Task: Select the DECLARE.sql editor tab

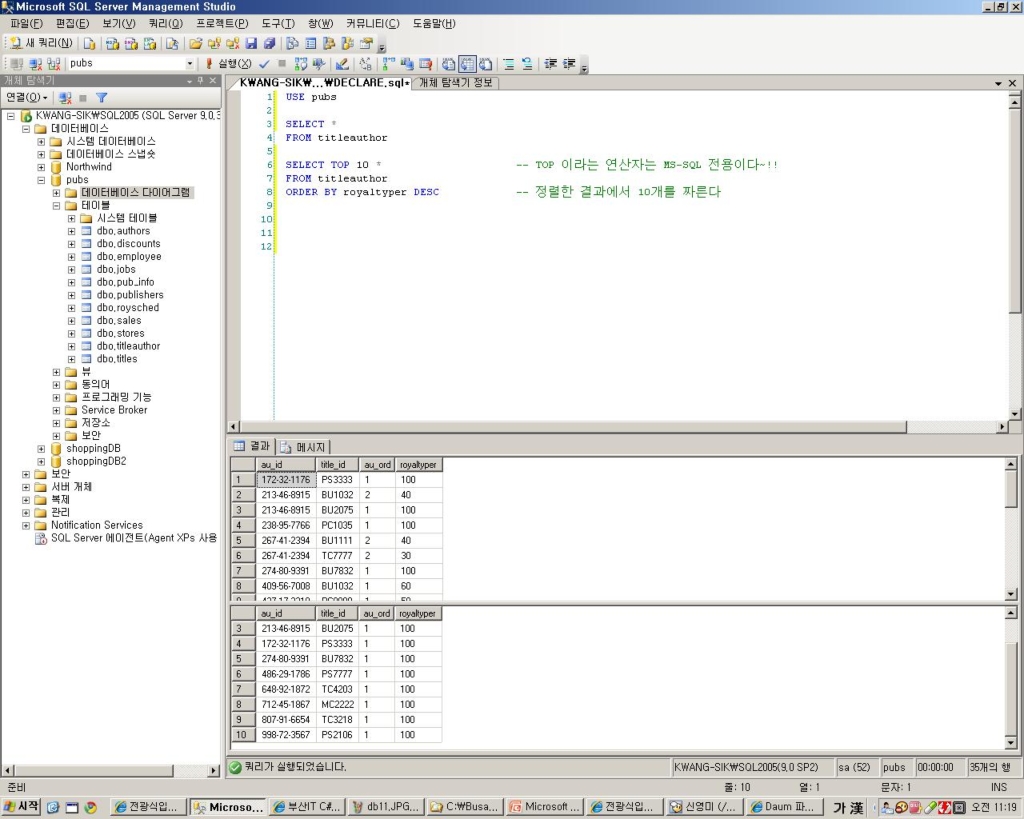Action: pyautogui.click(x=323, y=83)
